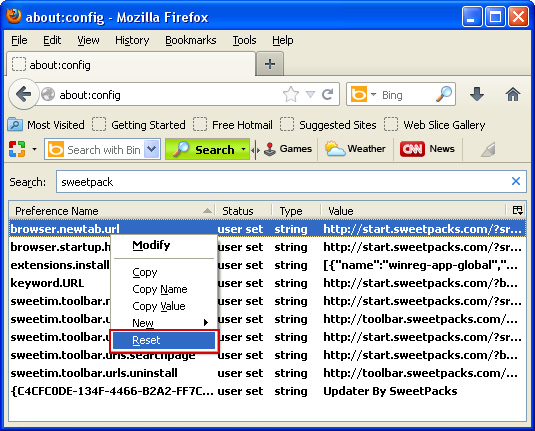Open Weather from SweetPacks toolbar
The image size is (535, 431).
(x=355, y=149)
